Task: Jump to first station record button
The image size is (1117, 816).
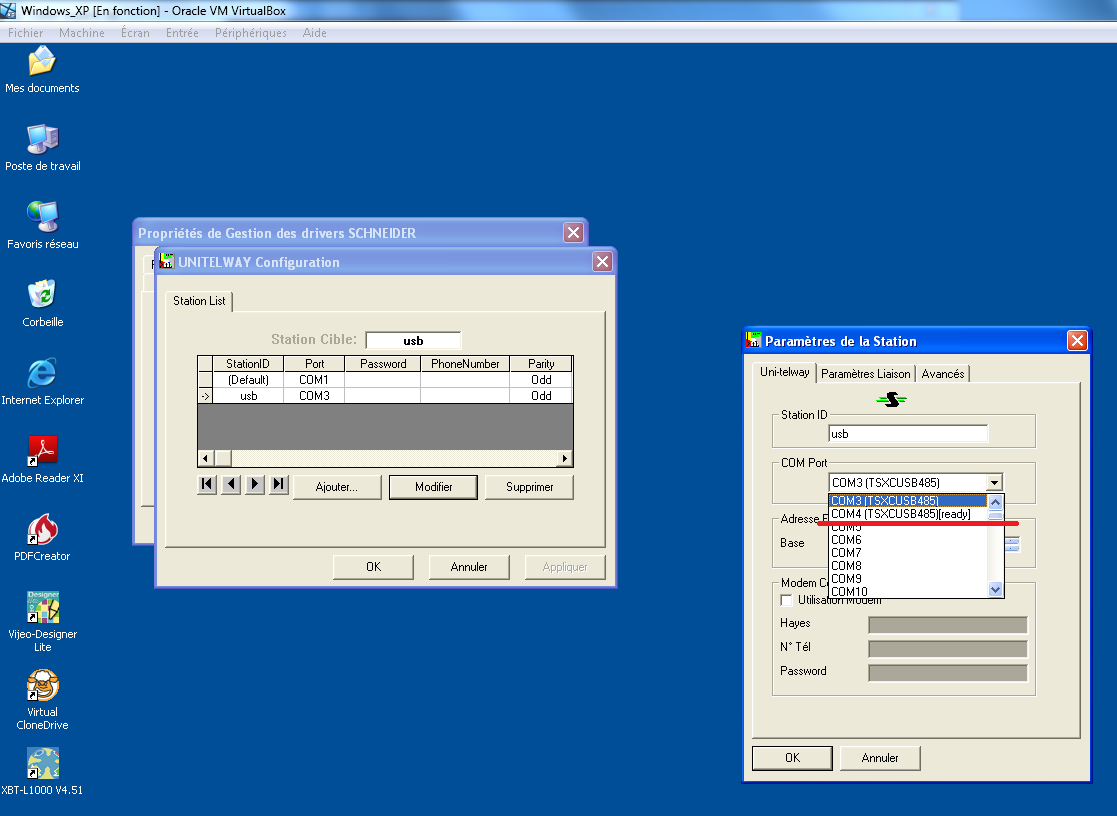Action: click(207, 485)
